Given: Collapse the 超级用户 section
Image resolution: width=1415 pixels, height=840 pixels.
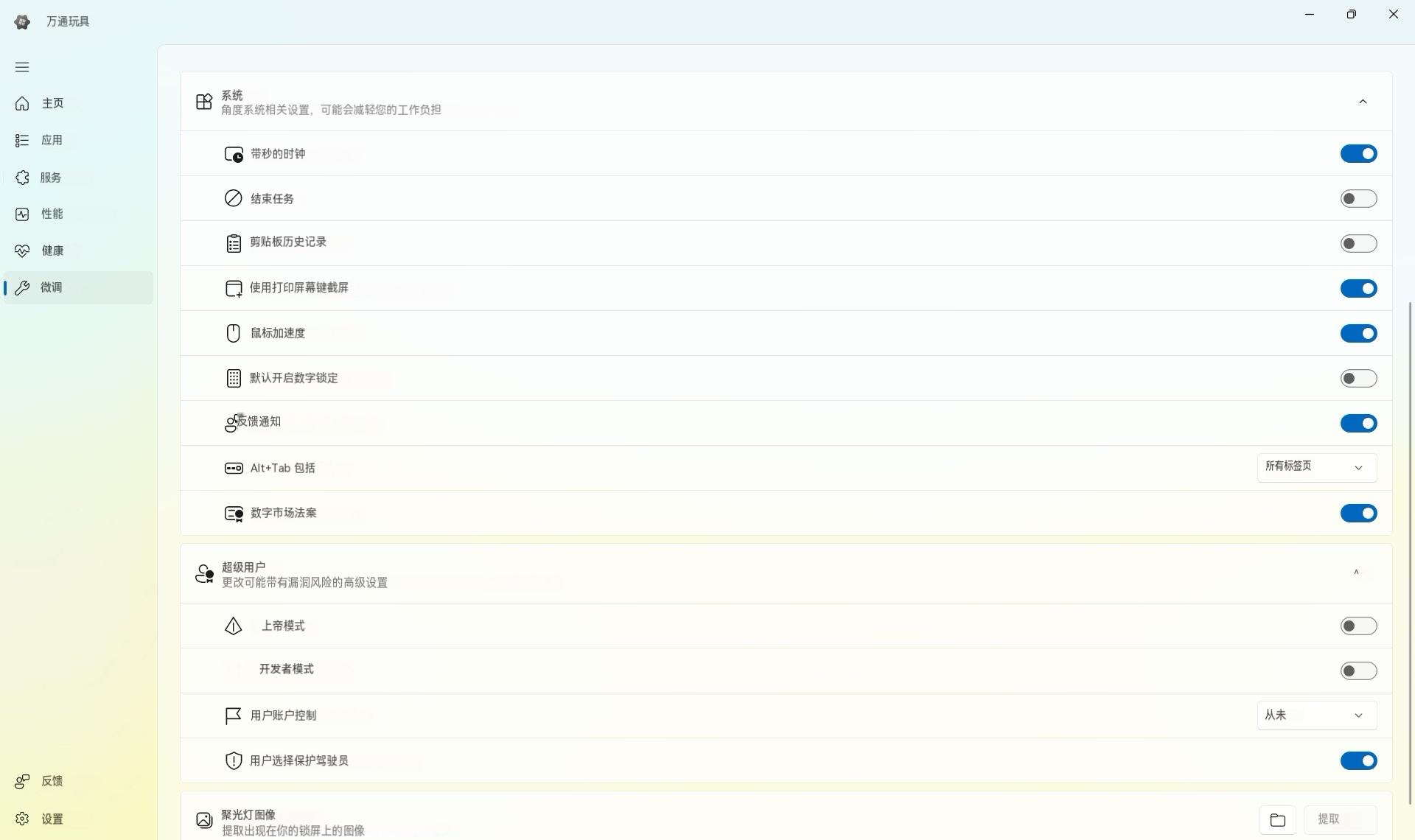Looking at the screenshot, I should [1355, 573].
